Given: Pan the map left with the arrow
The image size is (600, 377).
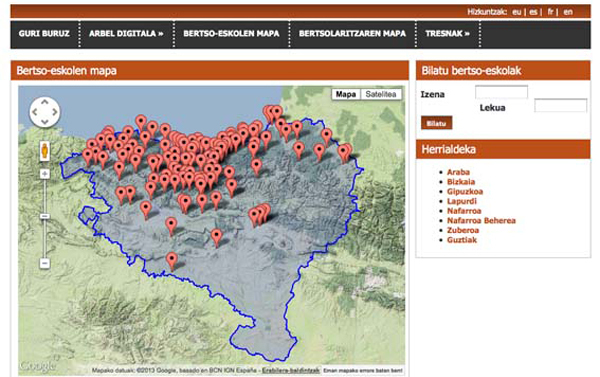Looking at the screenshot, I should coord(35,112).
